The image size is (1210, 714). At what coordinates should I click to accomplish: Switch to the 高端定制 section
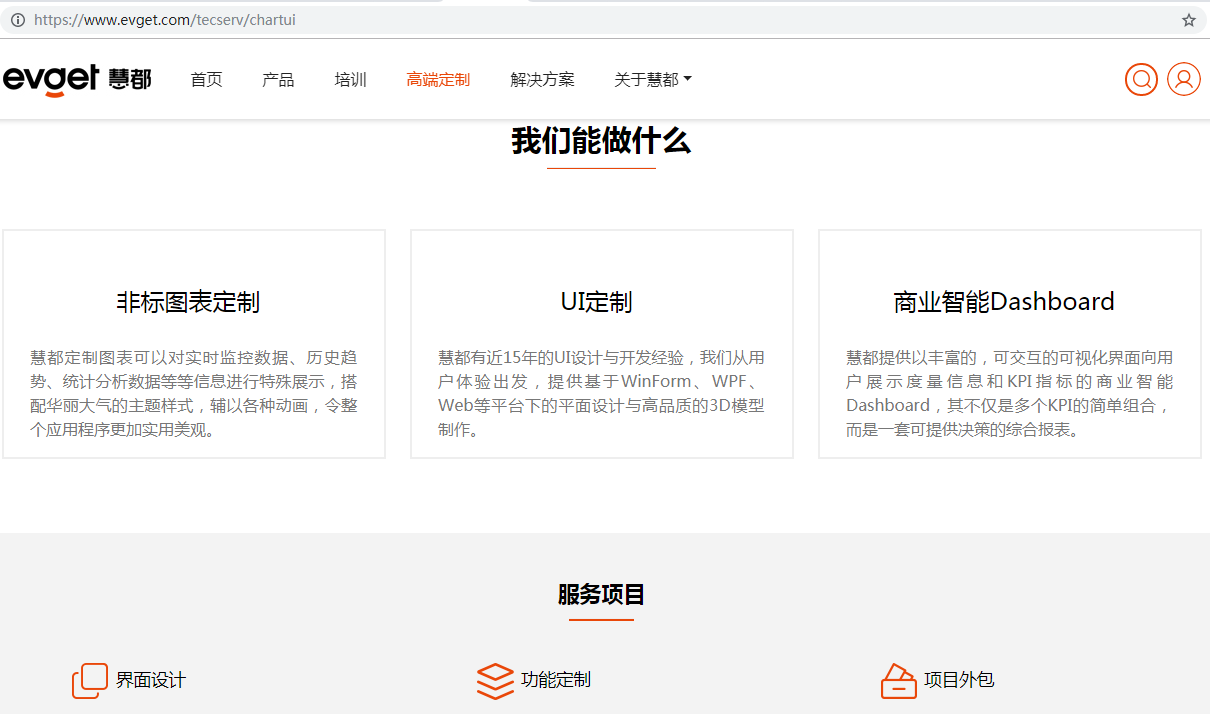tap(438, 79)
